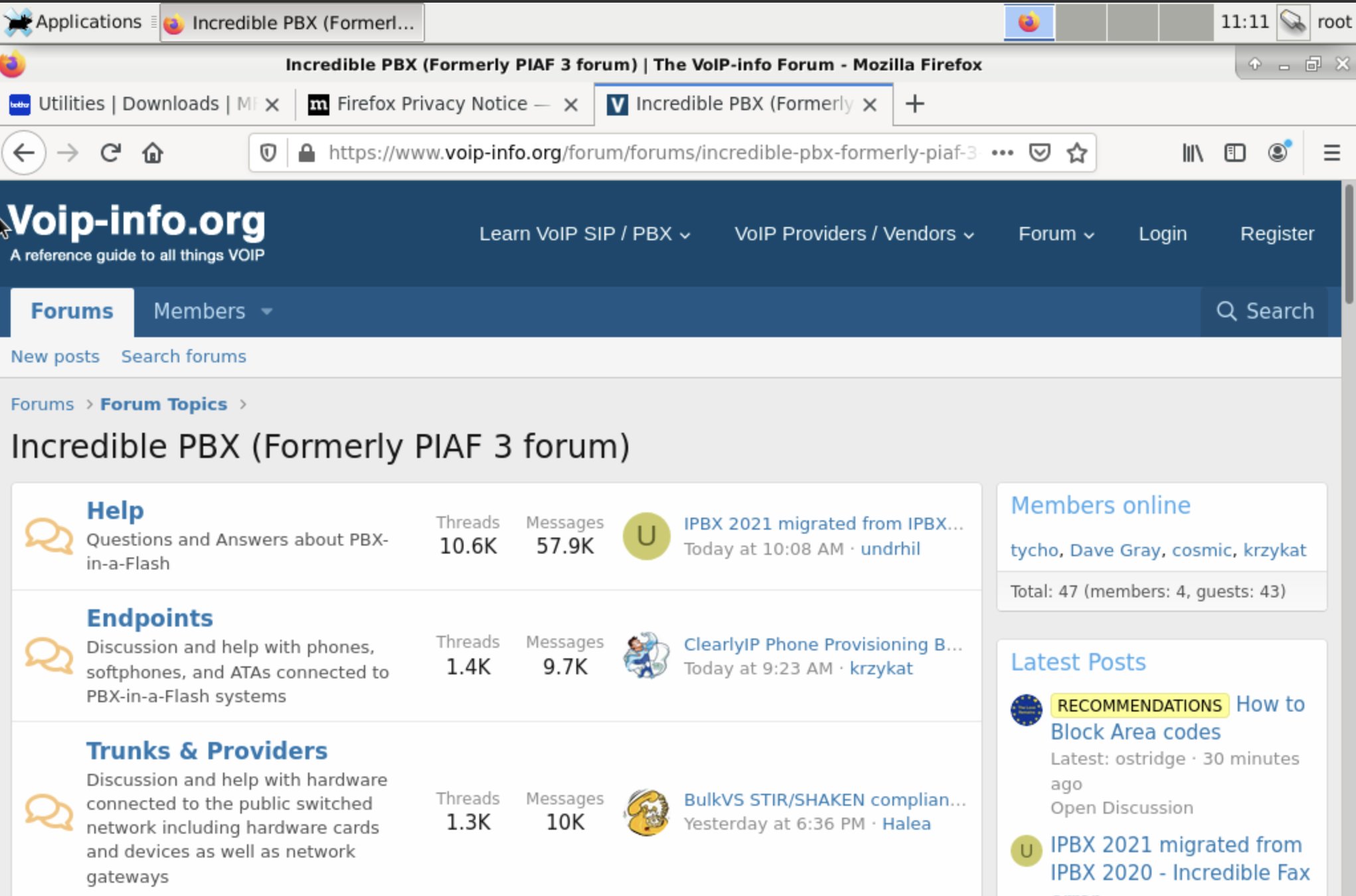This screenshot has width=1356, height=896.
Task: Open the New posts link
Action: pyautogui.click(x=55, y=357)
